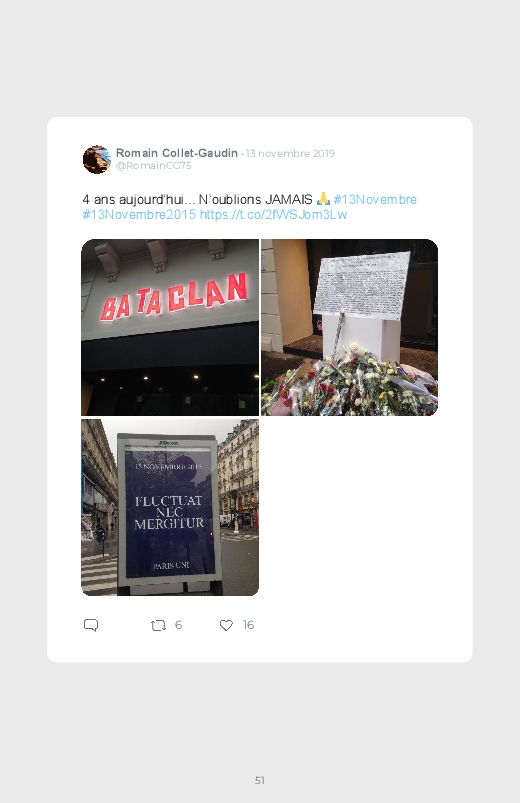Open the t.co shortened link

coord(273,214)
